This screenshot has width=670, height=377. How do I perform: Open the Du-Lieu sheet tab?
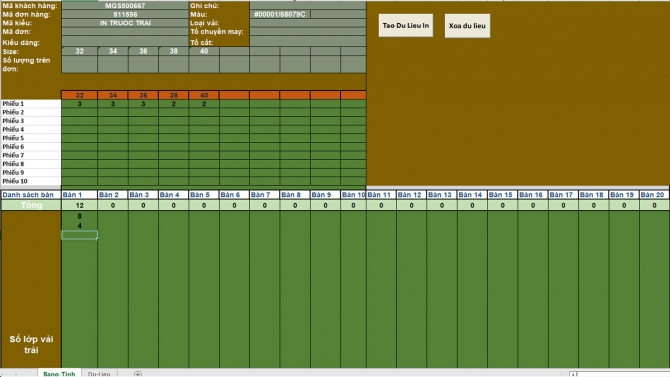tap(99, 373)
